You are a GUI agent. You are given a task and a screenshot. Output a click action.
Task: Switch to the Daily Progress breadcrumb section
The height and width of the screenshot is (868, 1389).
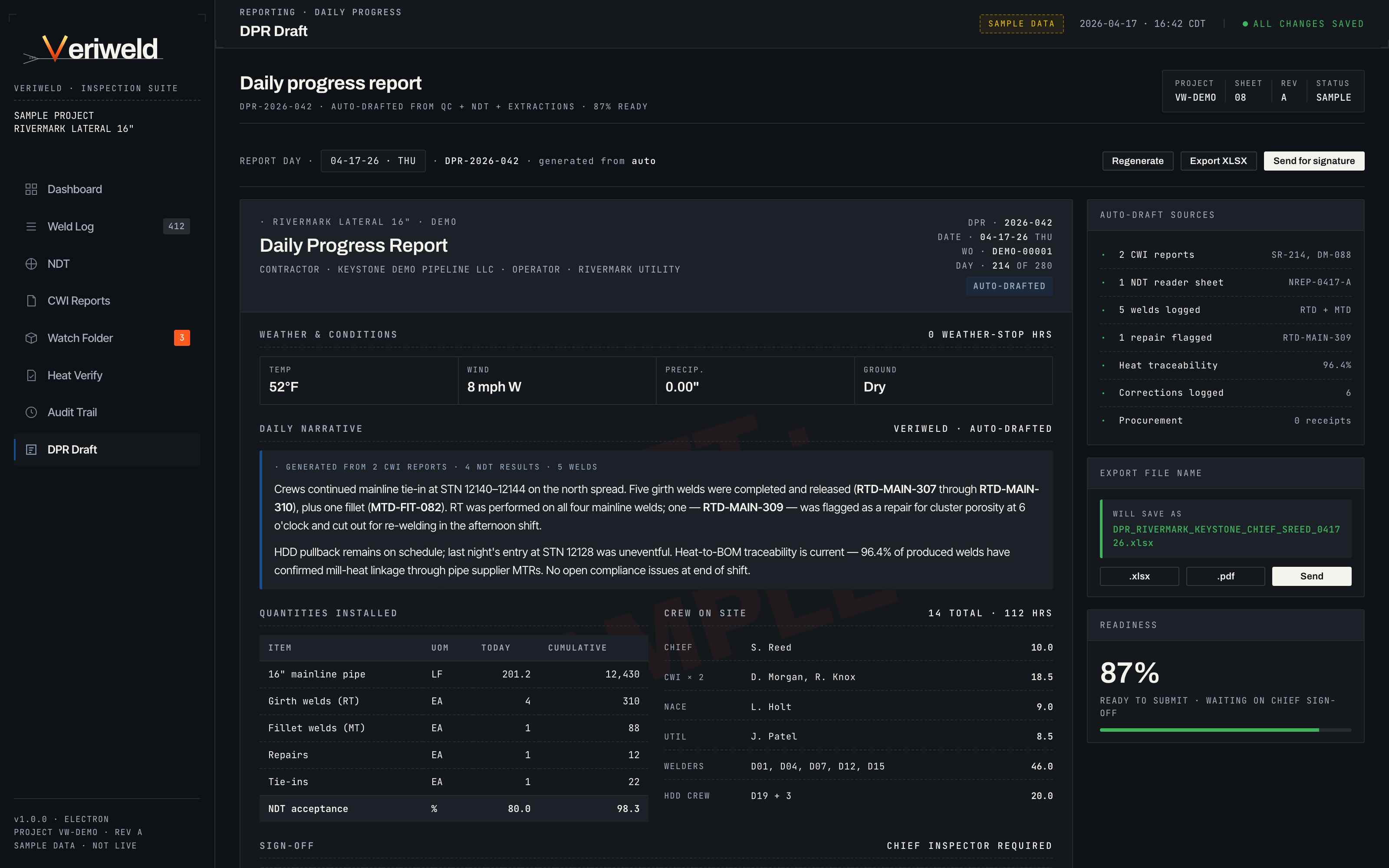click(x=357, y=11)
